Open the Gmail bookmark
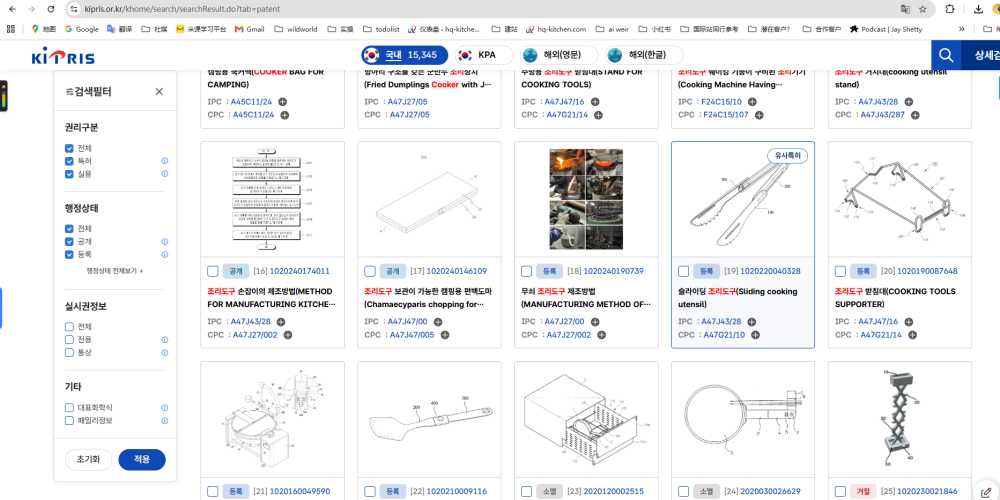The image size is (1000, 500). 249,29
